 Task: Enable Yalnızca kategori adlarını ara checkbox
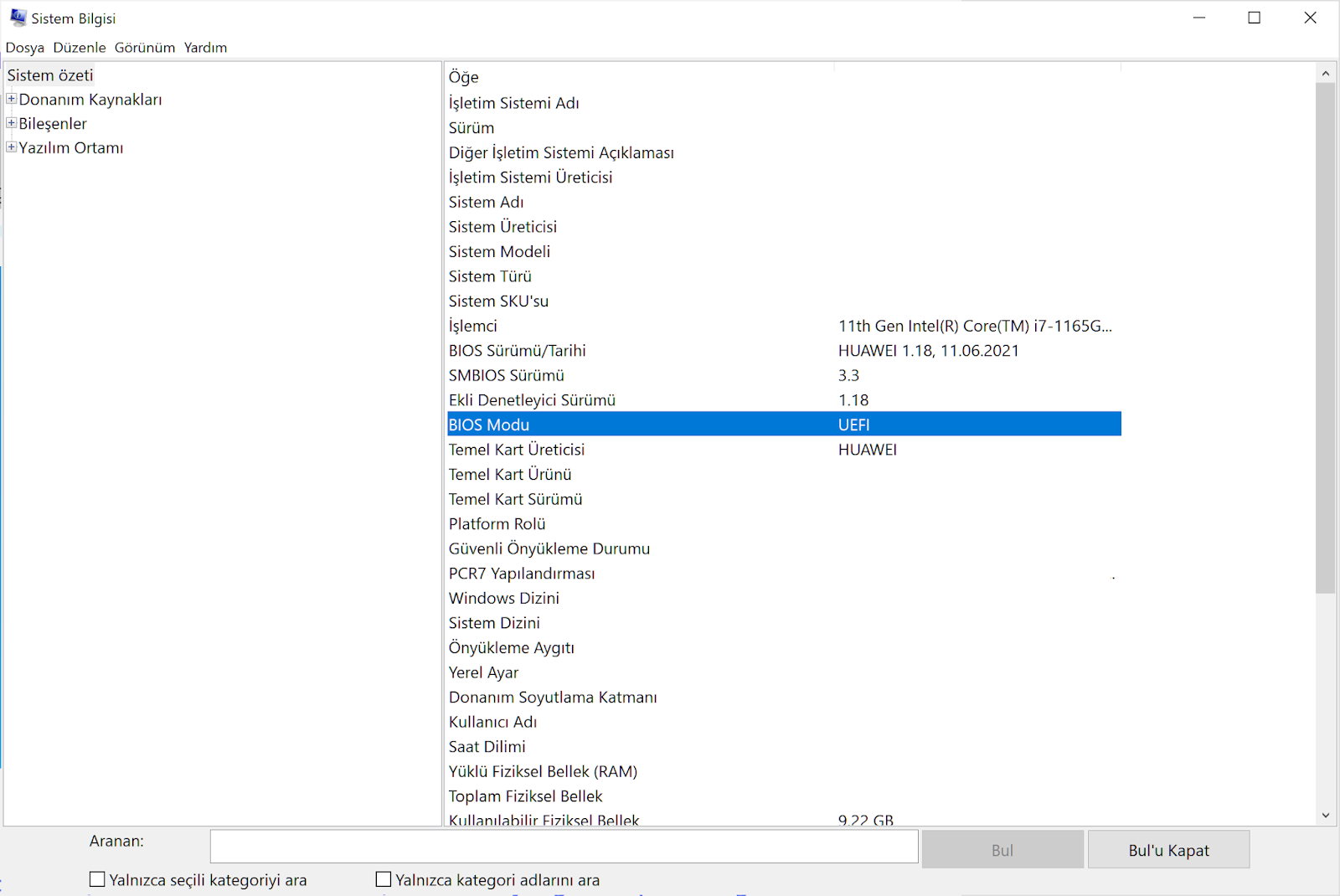384,879
